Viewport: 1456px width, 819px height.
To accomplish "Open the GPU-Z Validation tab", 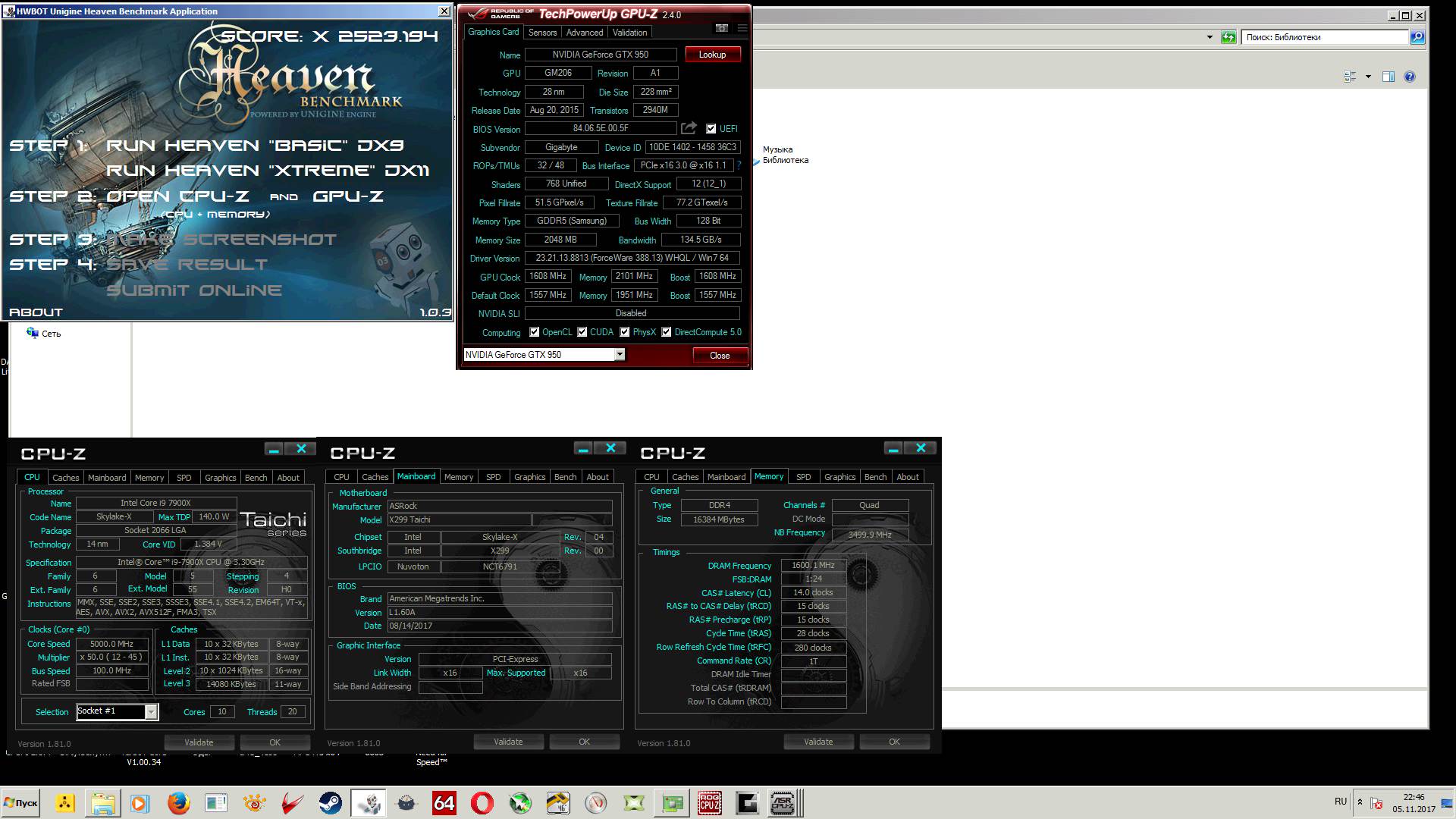I will [629, 33].
